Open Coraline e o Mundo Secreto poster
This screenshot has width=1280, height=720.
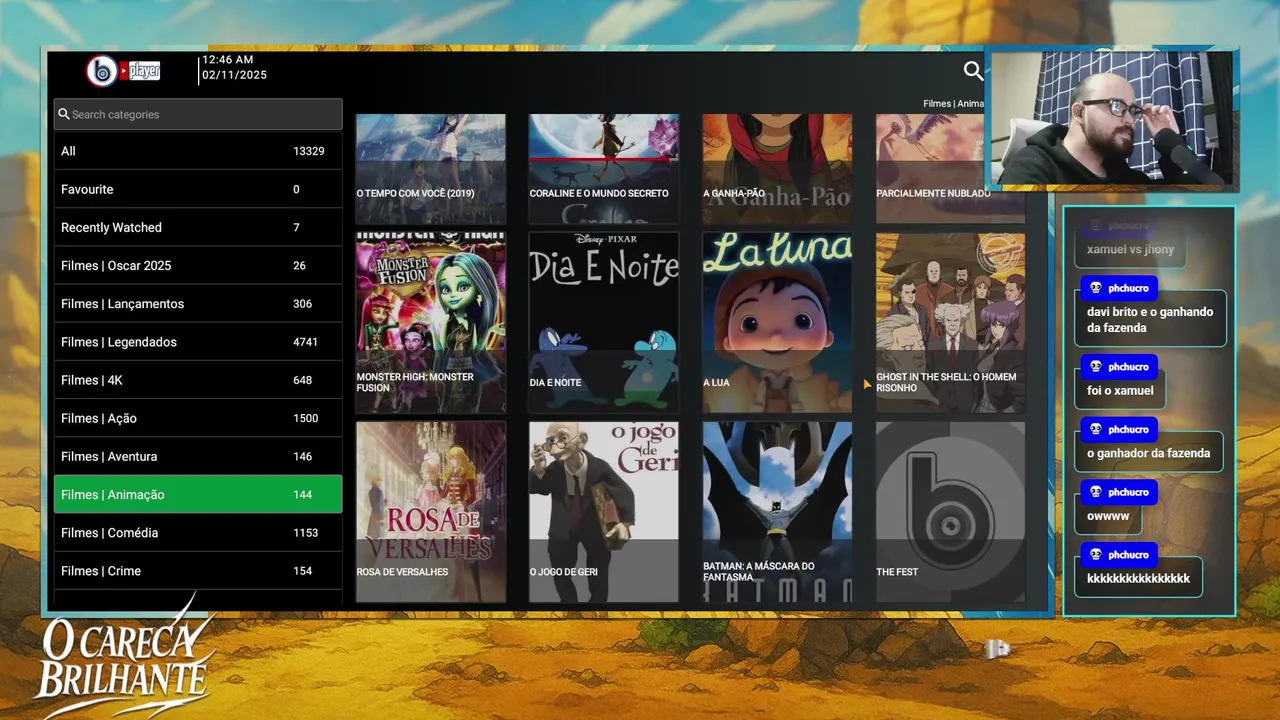click(x=604, y=168)
